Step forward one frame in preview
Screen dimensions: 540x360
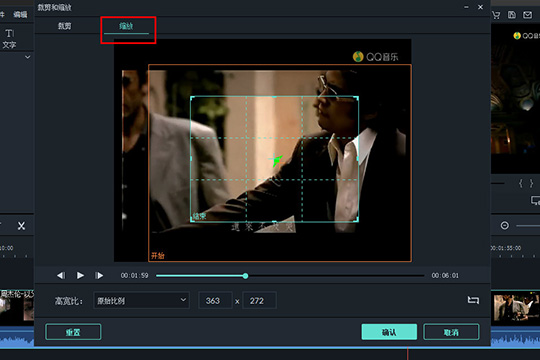coord(99,276)
